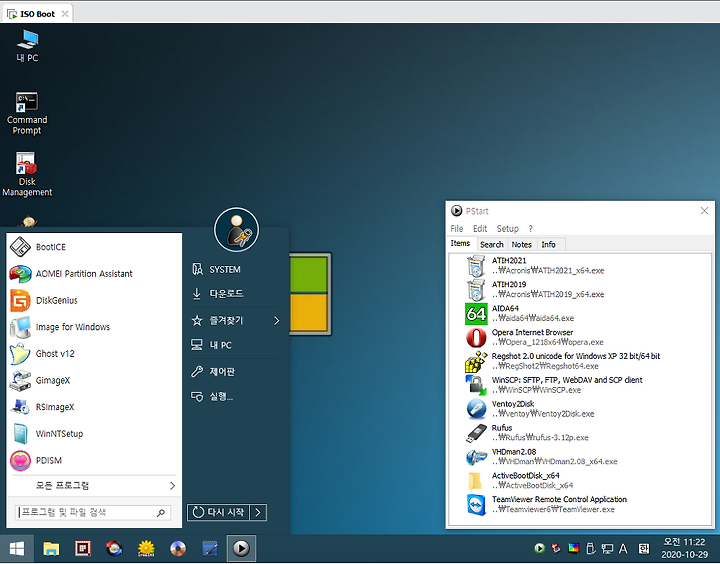Expand 모든 프로그램 list
Viewport: 720px width, 564px height.
pos(94,485)
